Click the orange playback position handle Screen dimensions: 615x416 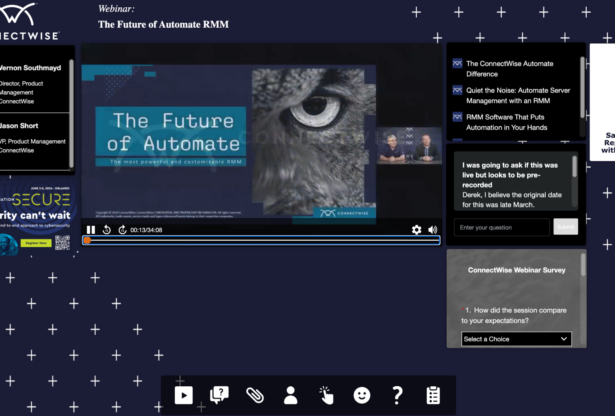(87, 240)
